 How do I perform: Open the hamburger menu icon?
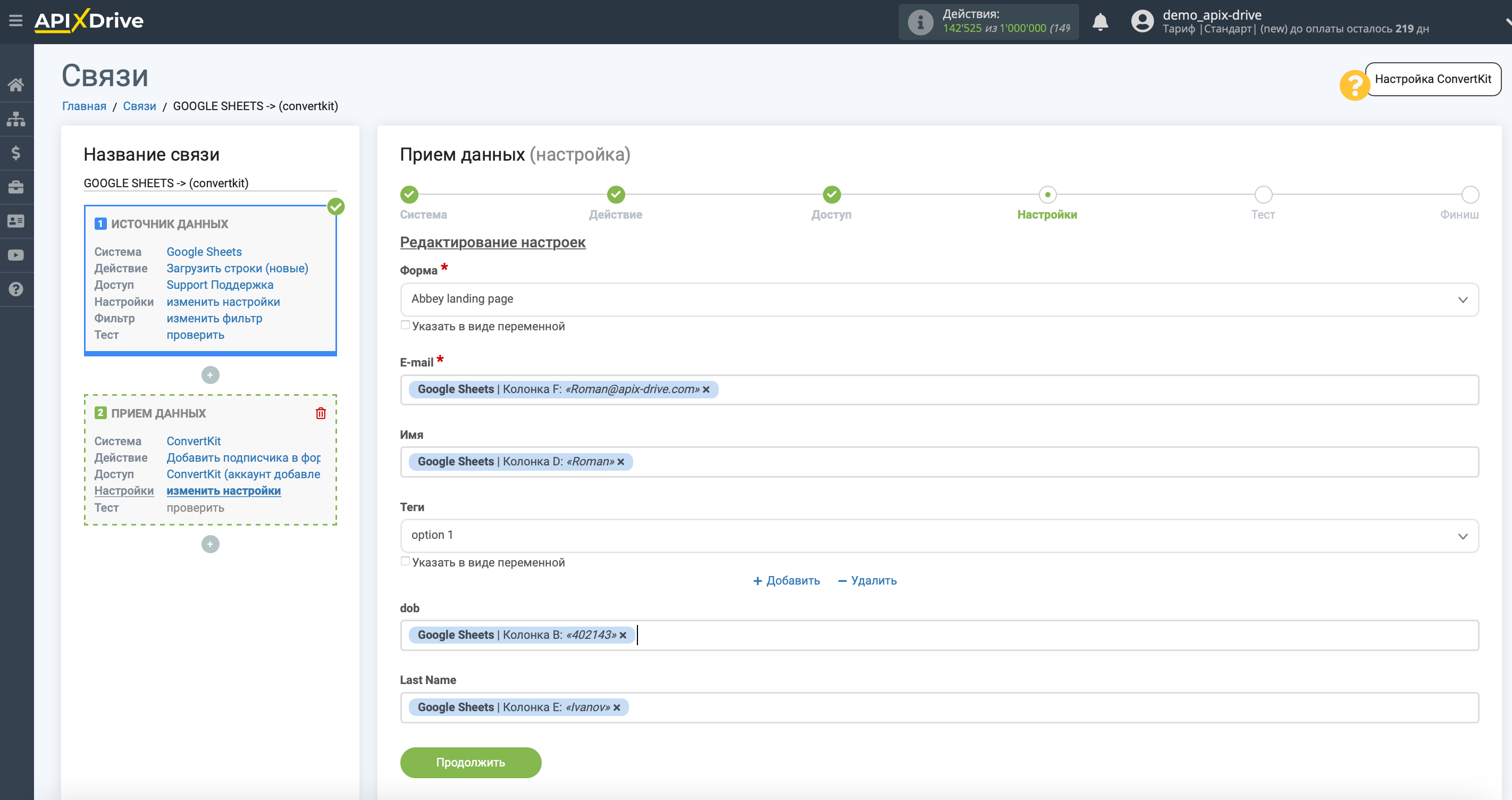(16, 21)
